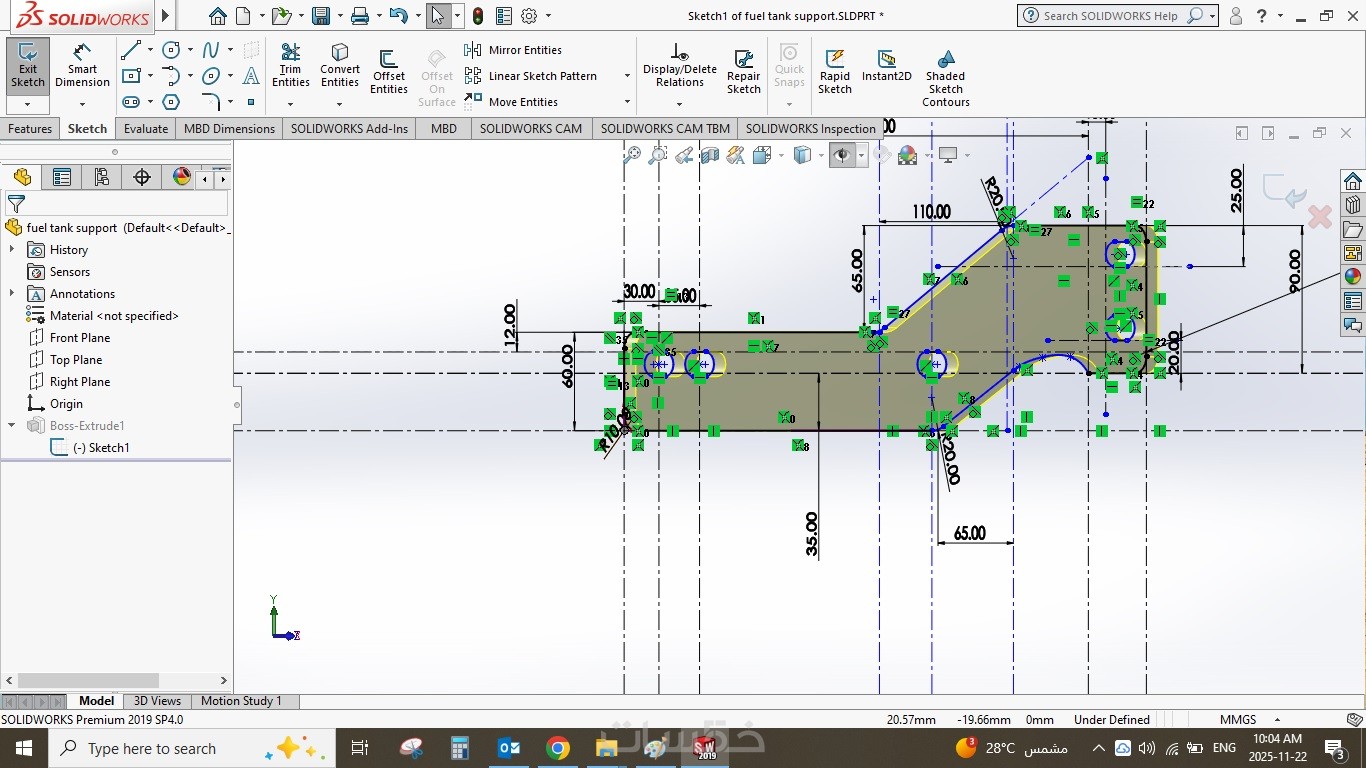Click the Search SOLIDWORKS Help field

(1110, 16)
